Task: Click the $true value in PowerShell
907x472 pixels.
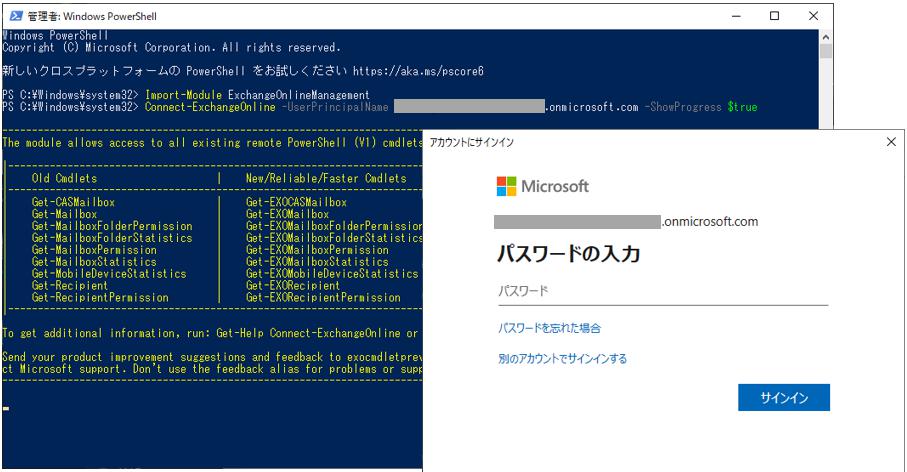Action: click(742, 107)
